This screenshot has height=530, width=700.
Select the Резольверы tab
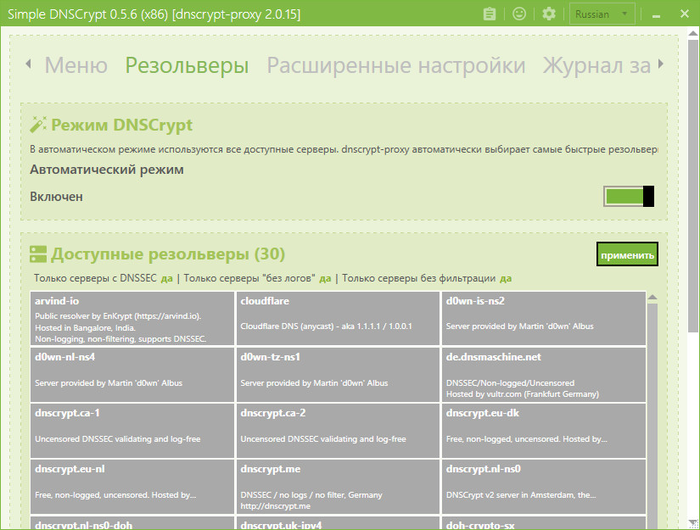187,66
